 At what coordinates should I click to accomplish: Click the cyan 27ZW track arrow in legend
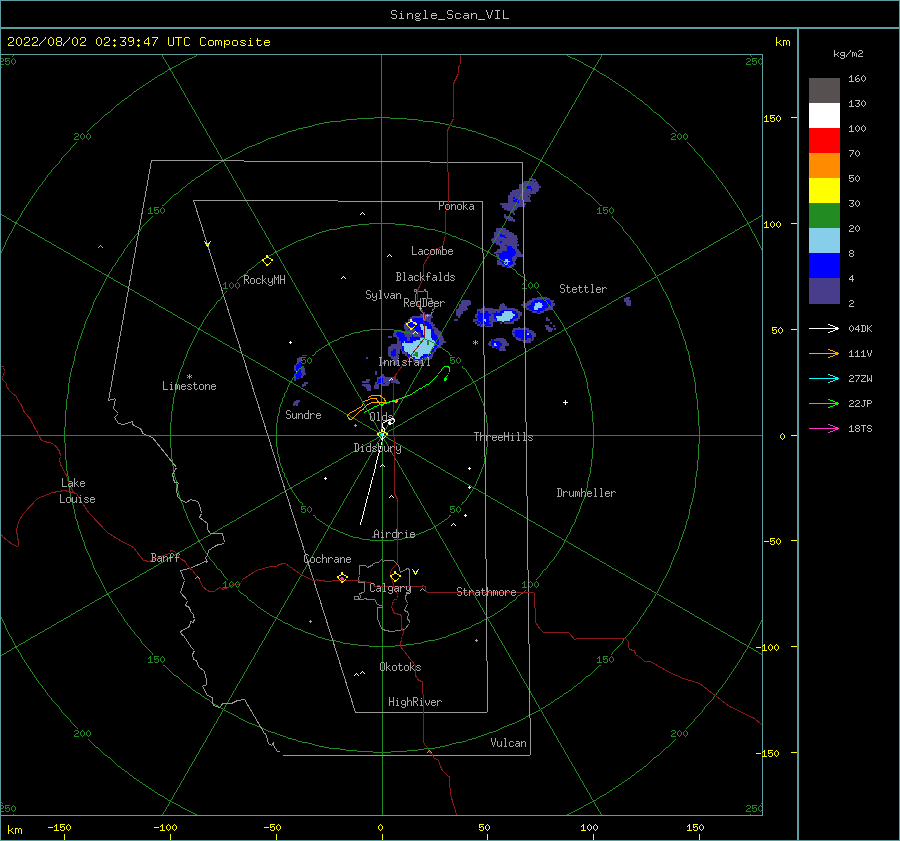click(824, 378)
